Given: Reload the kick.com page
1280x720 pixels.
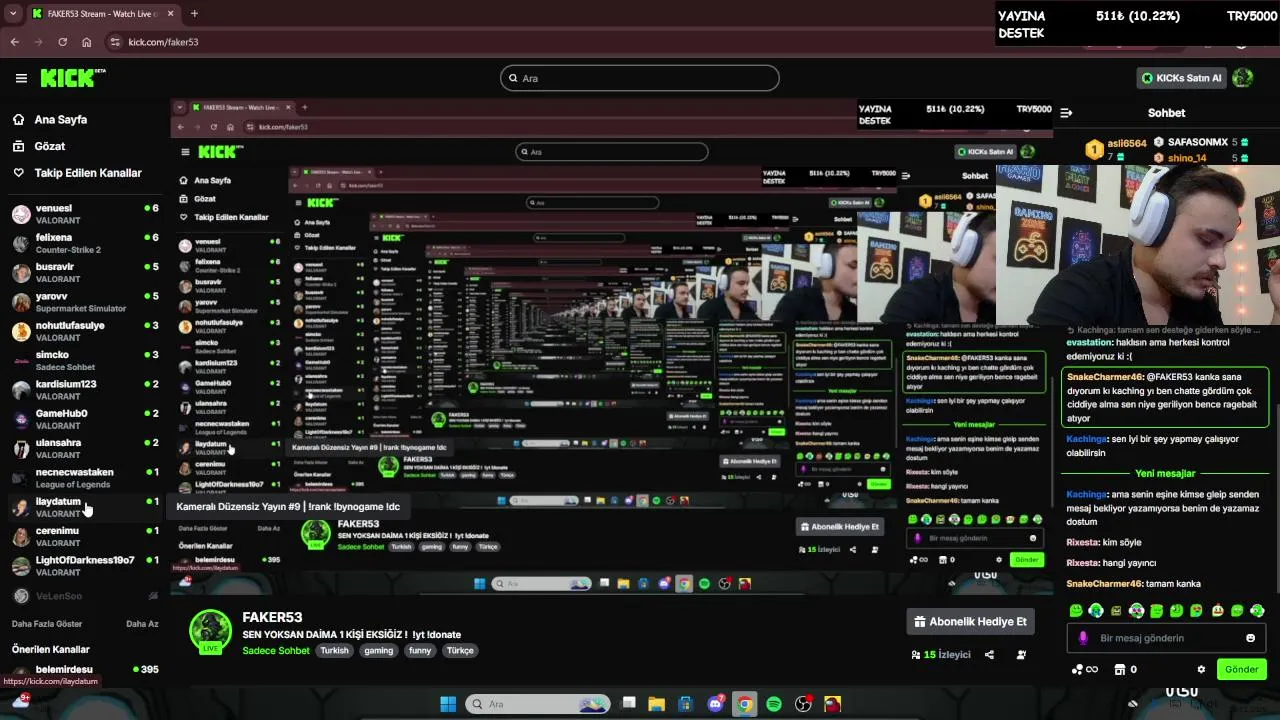Looking at the screenshot, I should 62,42.
